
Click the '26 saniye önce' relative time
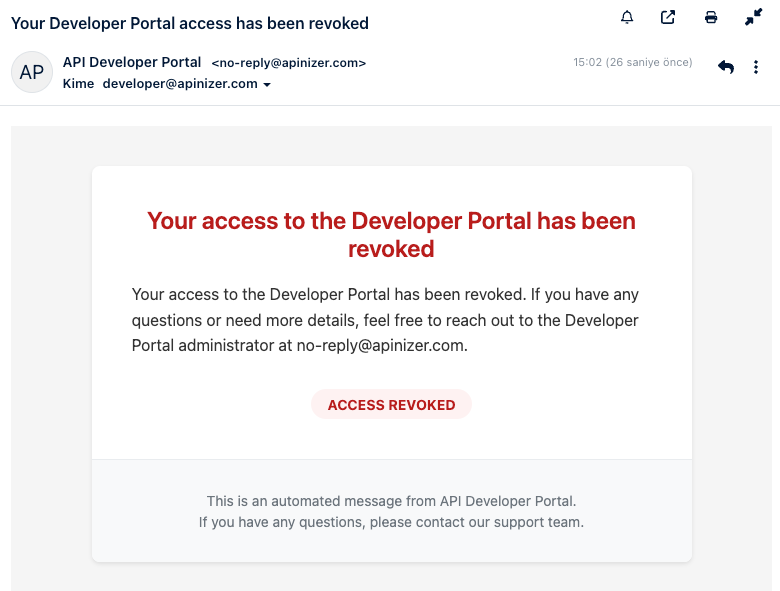coord(648,63)
